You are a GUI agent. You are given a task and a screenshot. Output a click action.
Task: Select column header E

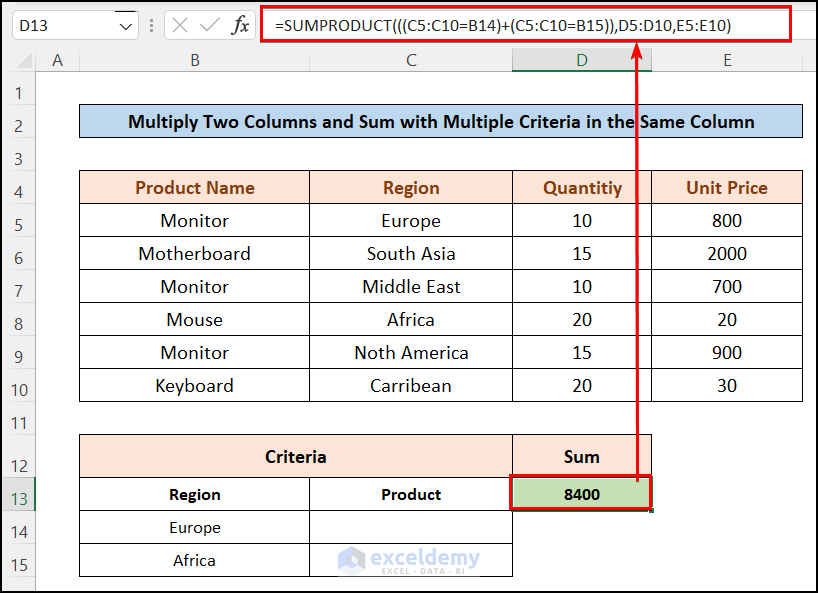(x=727, y=59)
